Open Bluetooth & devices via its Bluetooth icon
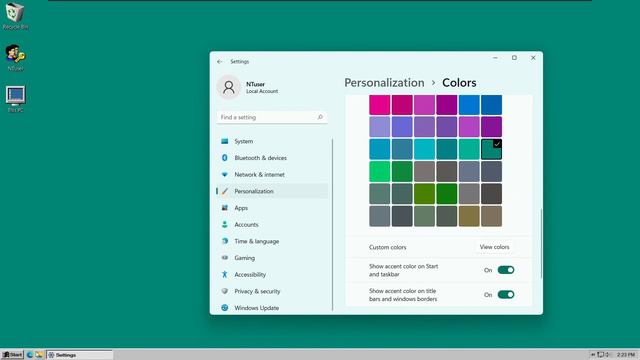Viewport: 640px width, 360px height. click(224, 158)
